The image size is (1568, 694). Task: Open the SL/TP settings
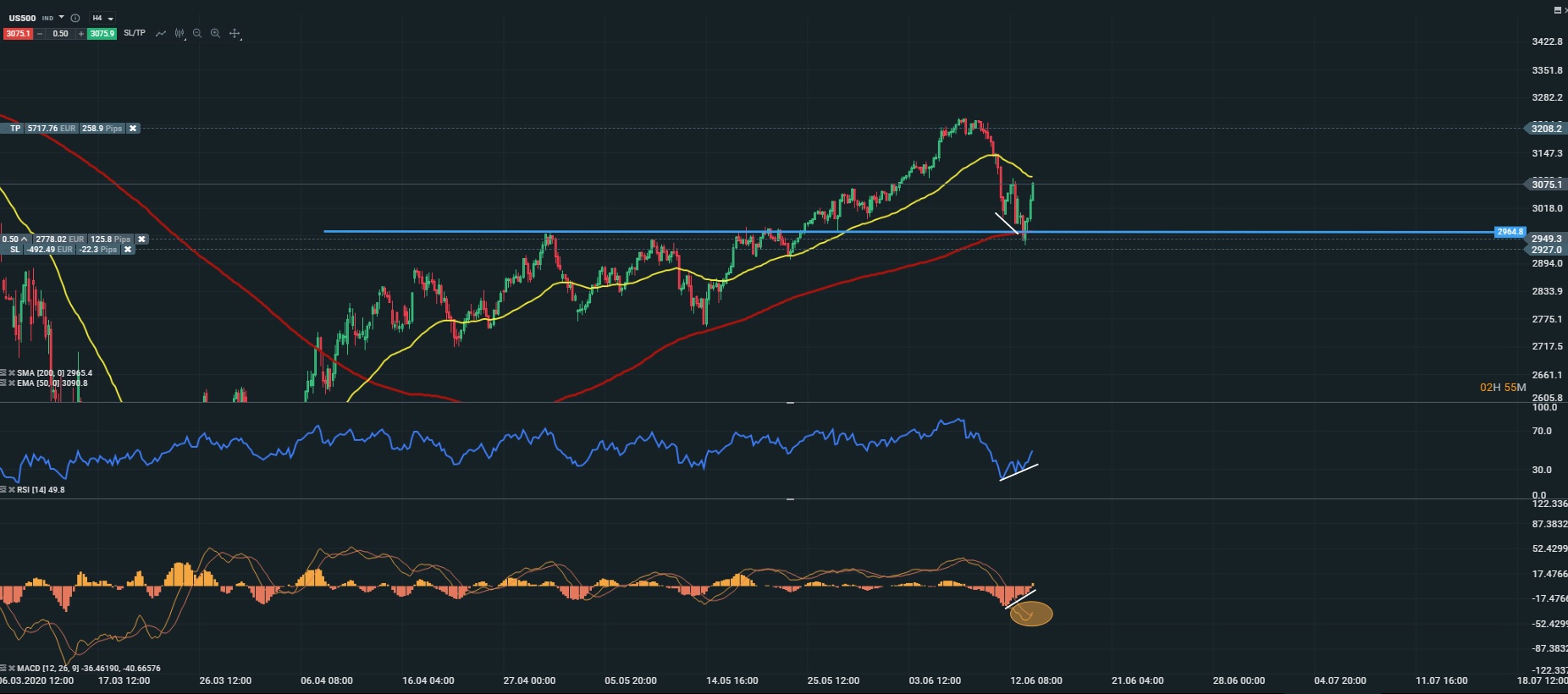(x=135, y=33)
